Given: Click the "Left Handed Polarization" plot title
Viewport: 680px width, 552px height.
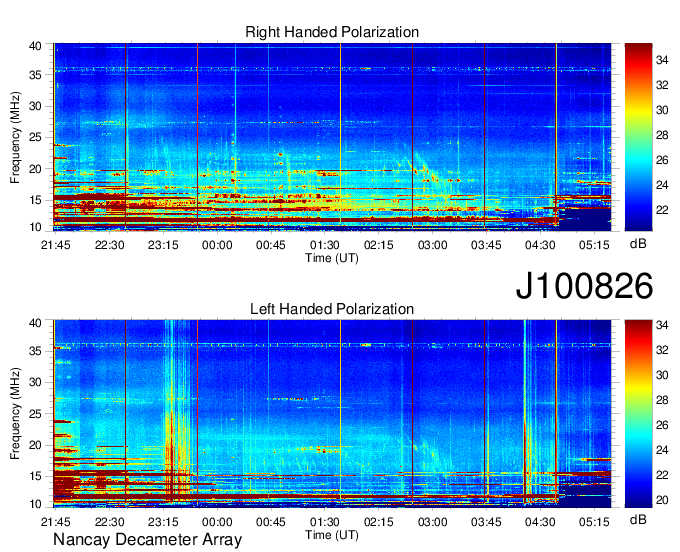Looking at the screenshot, I should tap(332, 309).
